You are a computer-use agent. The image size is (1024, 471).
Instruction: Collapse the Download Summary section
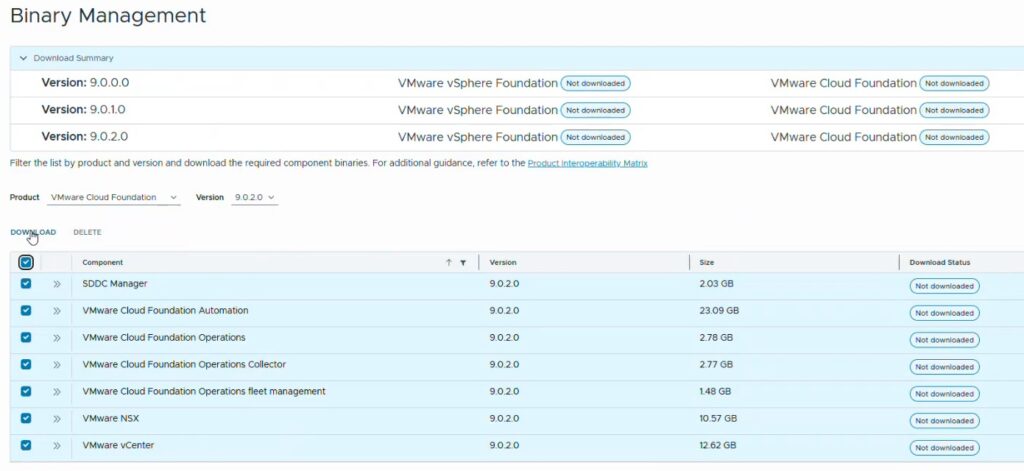pyautogui.click(x=24, y=58)
